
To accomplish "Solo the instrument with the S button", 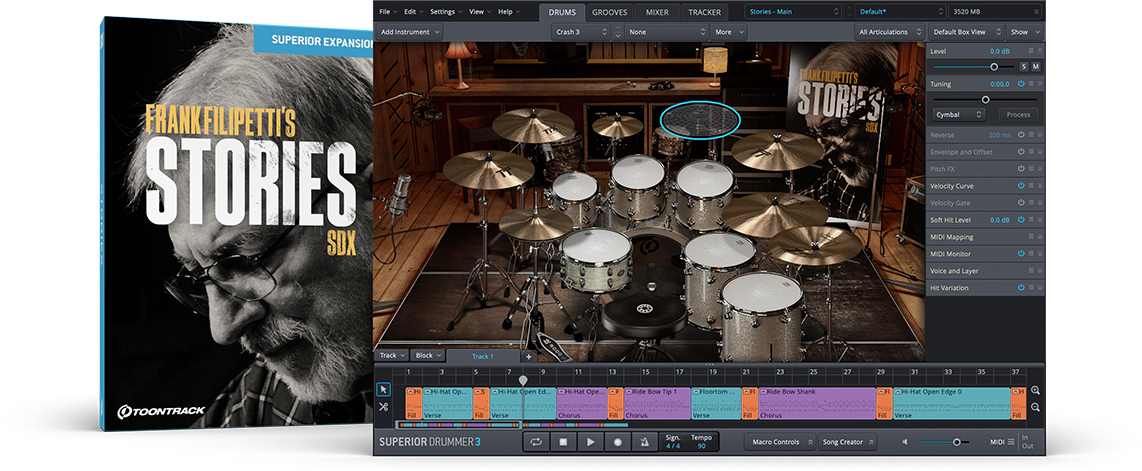I will [x=1023, y=66].
